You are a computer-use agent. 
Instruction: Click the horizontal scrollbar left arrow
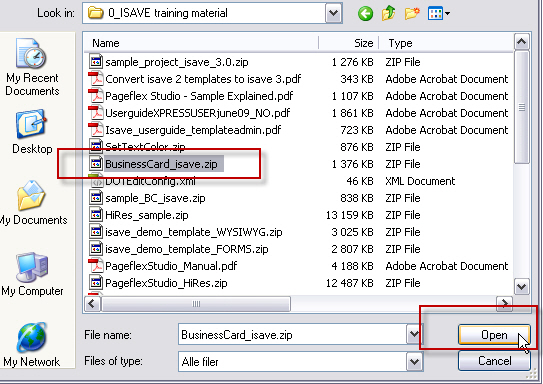pos(92,304)
